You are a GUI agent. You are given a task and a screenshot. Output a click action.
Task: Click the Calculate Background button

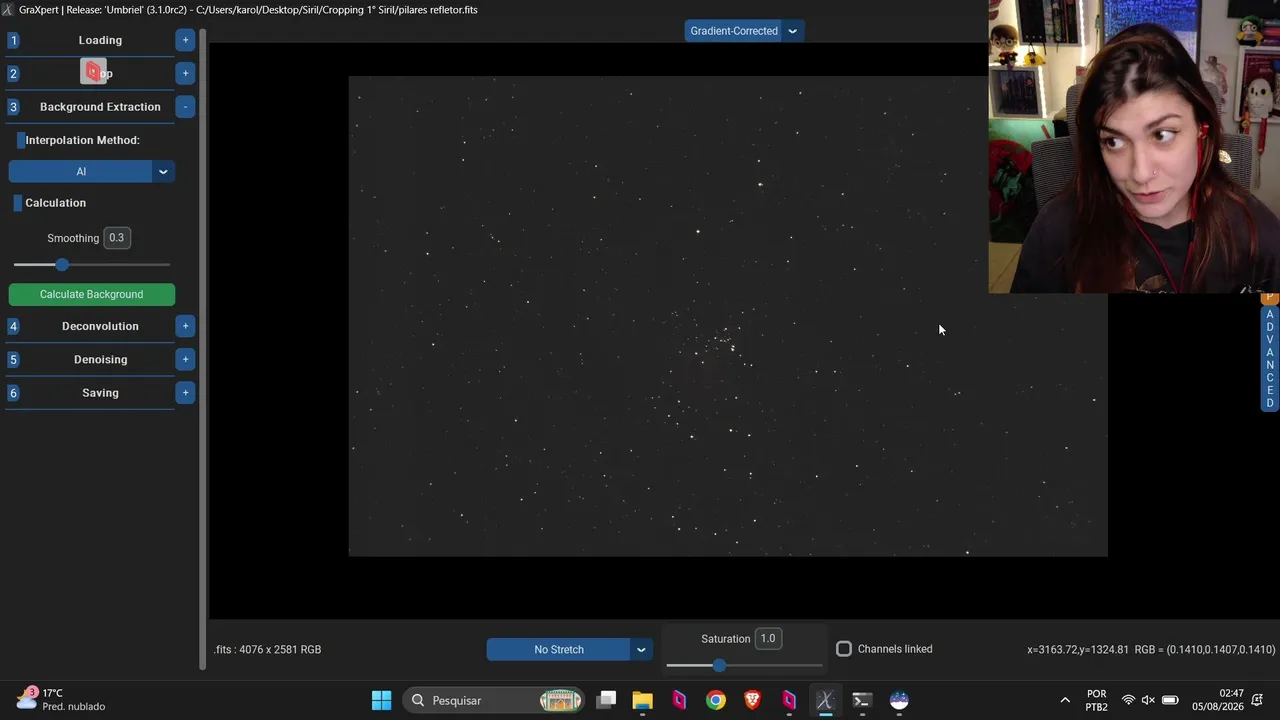click(92, 294)
